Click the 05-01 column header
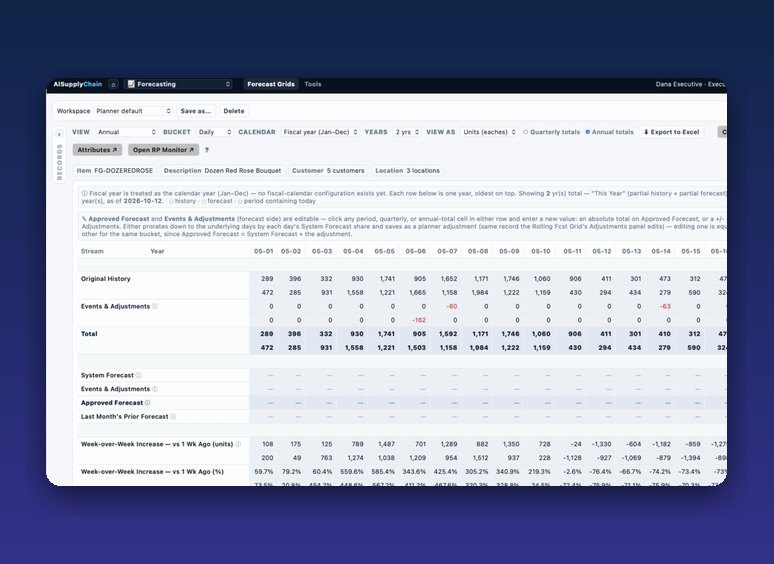 (x=264, y=251)
